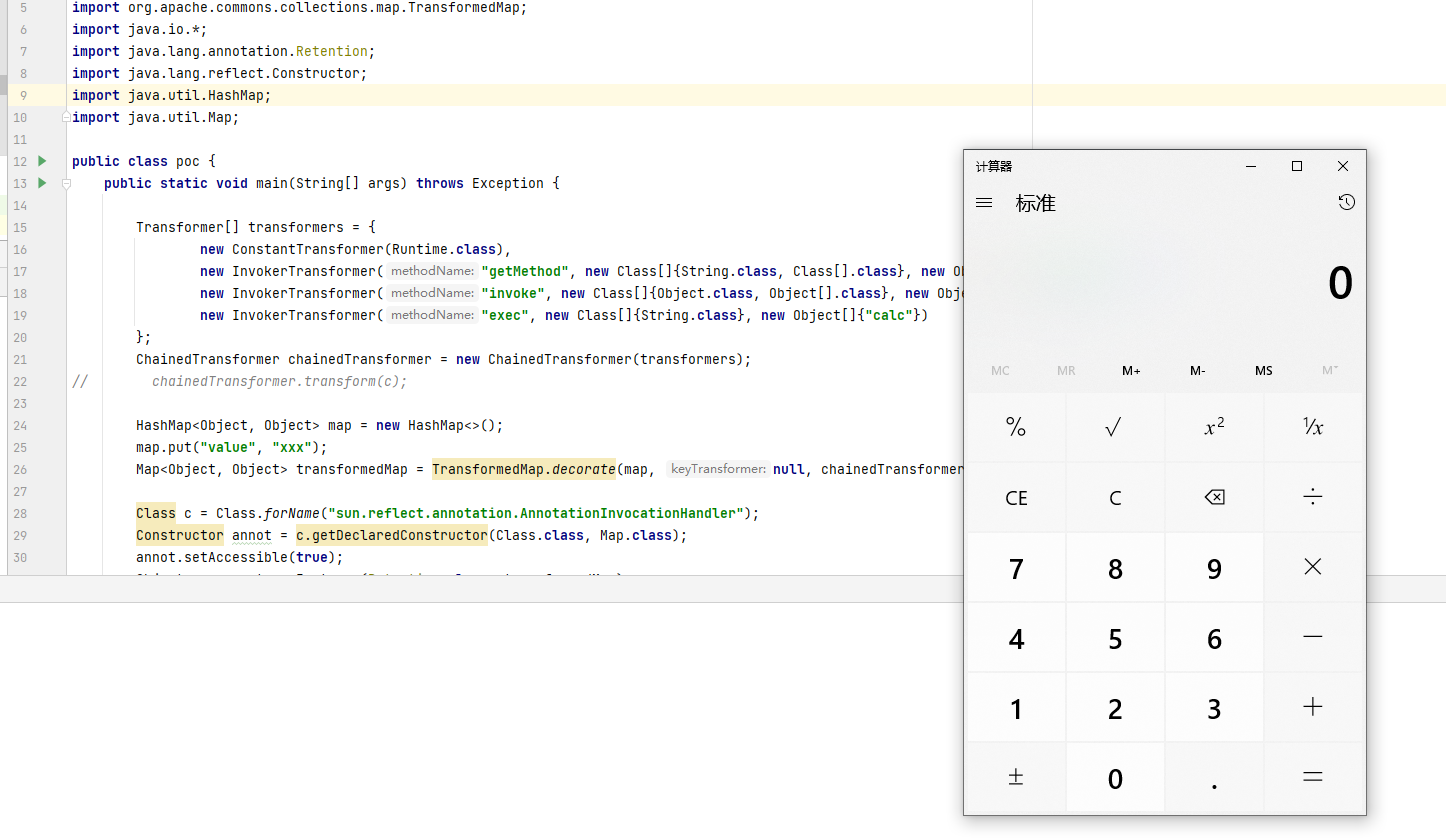Click the square root key
Image resolution: width=1446 pixels, height=838 pixels.
pyautogui.click(x=1115, y=427)
